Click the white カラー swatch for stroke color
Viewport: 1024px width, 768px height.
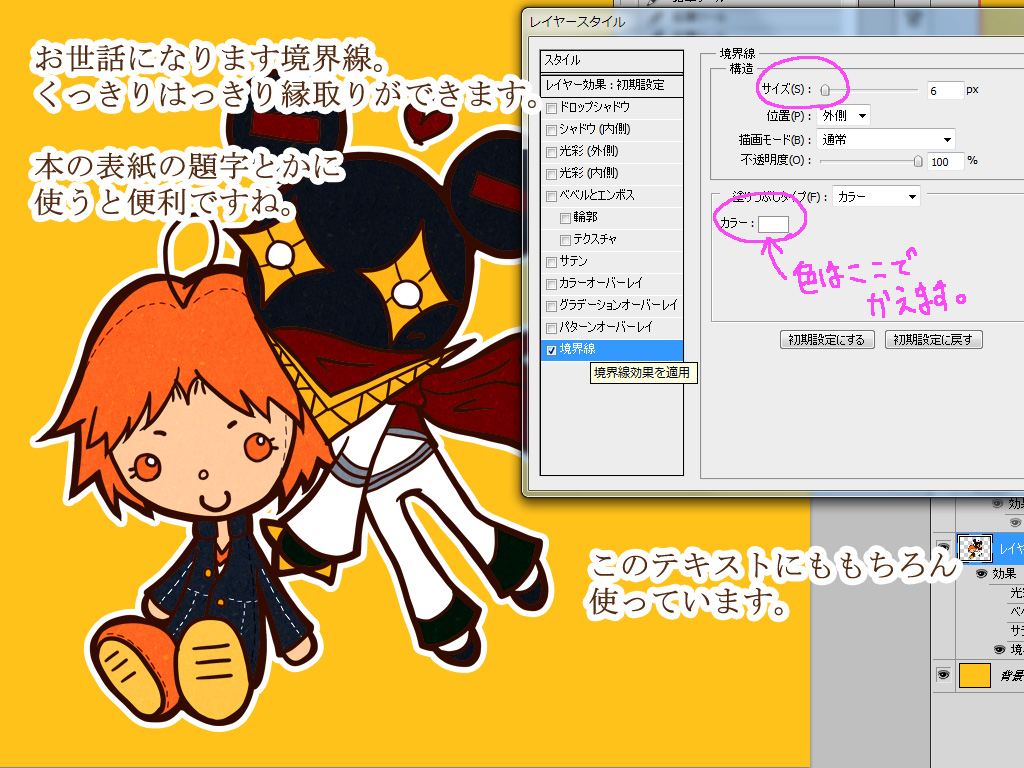click(x=774, y=224)
